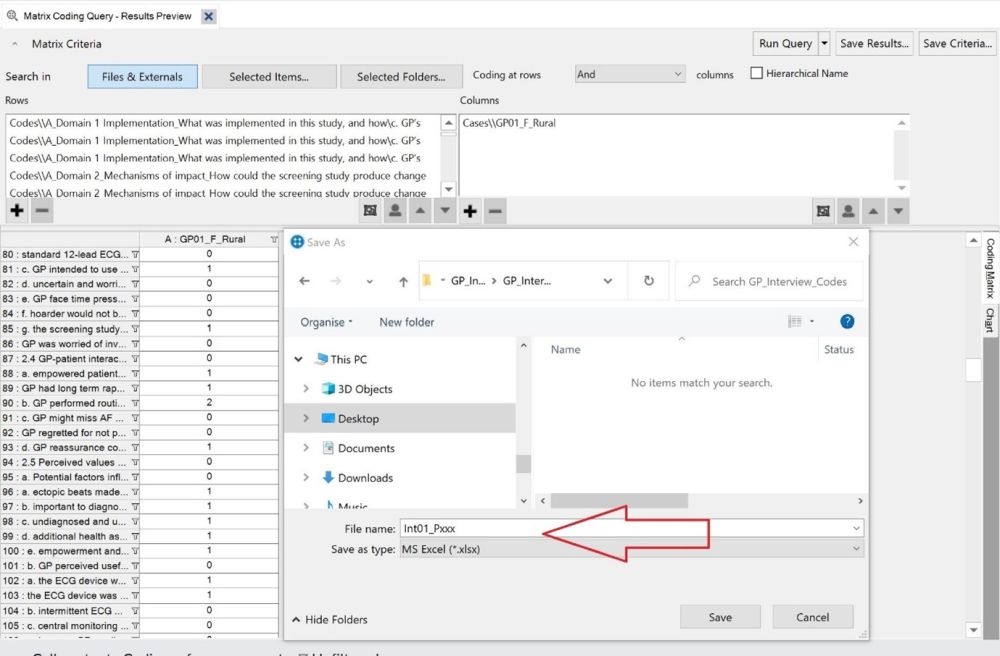Expand the Documents tree node
The width and height of the screenshot is (1000, 656).
point(306,449)
